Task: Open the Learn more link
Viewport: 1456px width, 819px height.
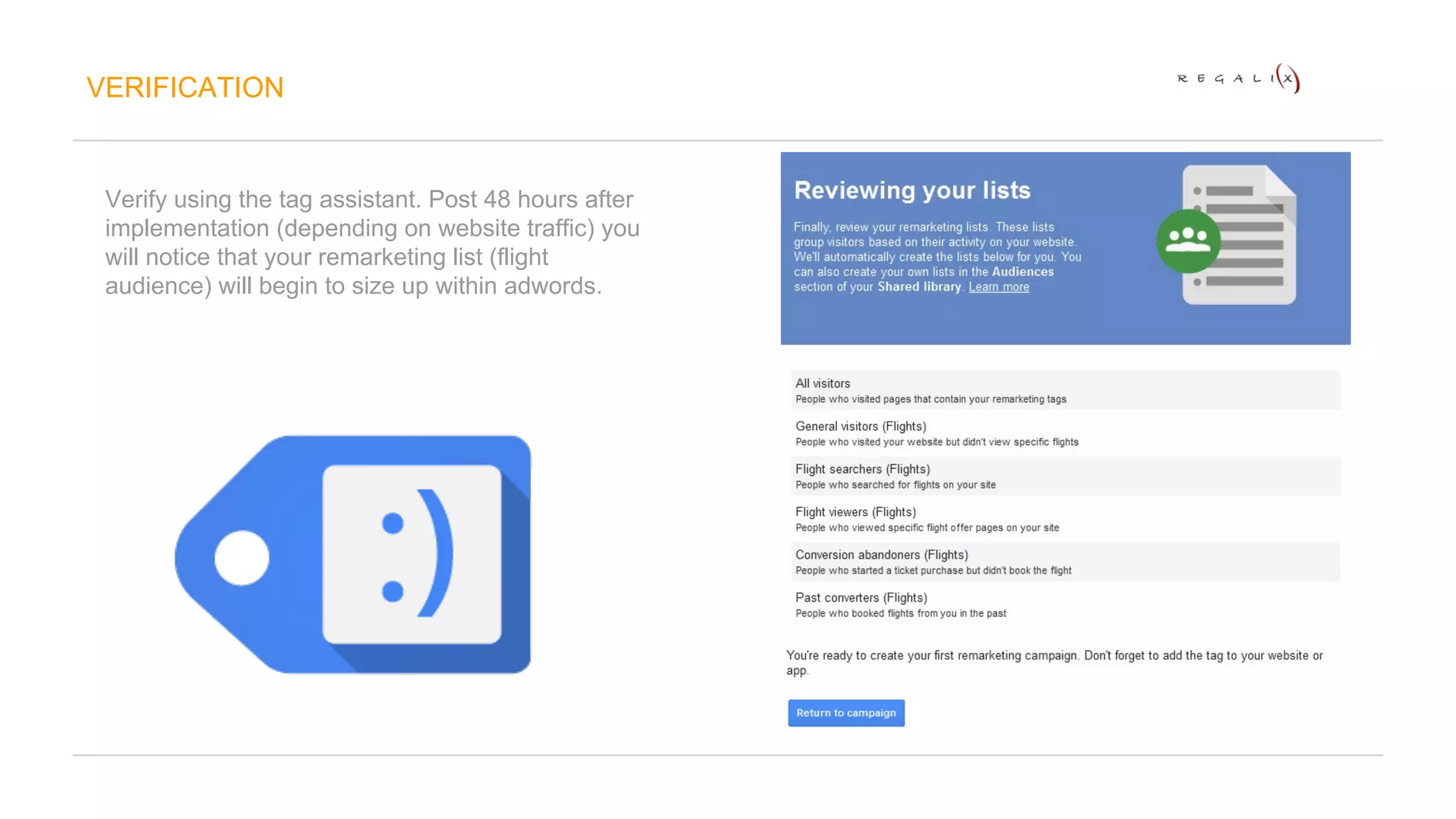Action: pyautogui.click(x=998, y=287)
